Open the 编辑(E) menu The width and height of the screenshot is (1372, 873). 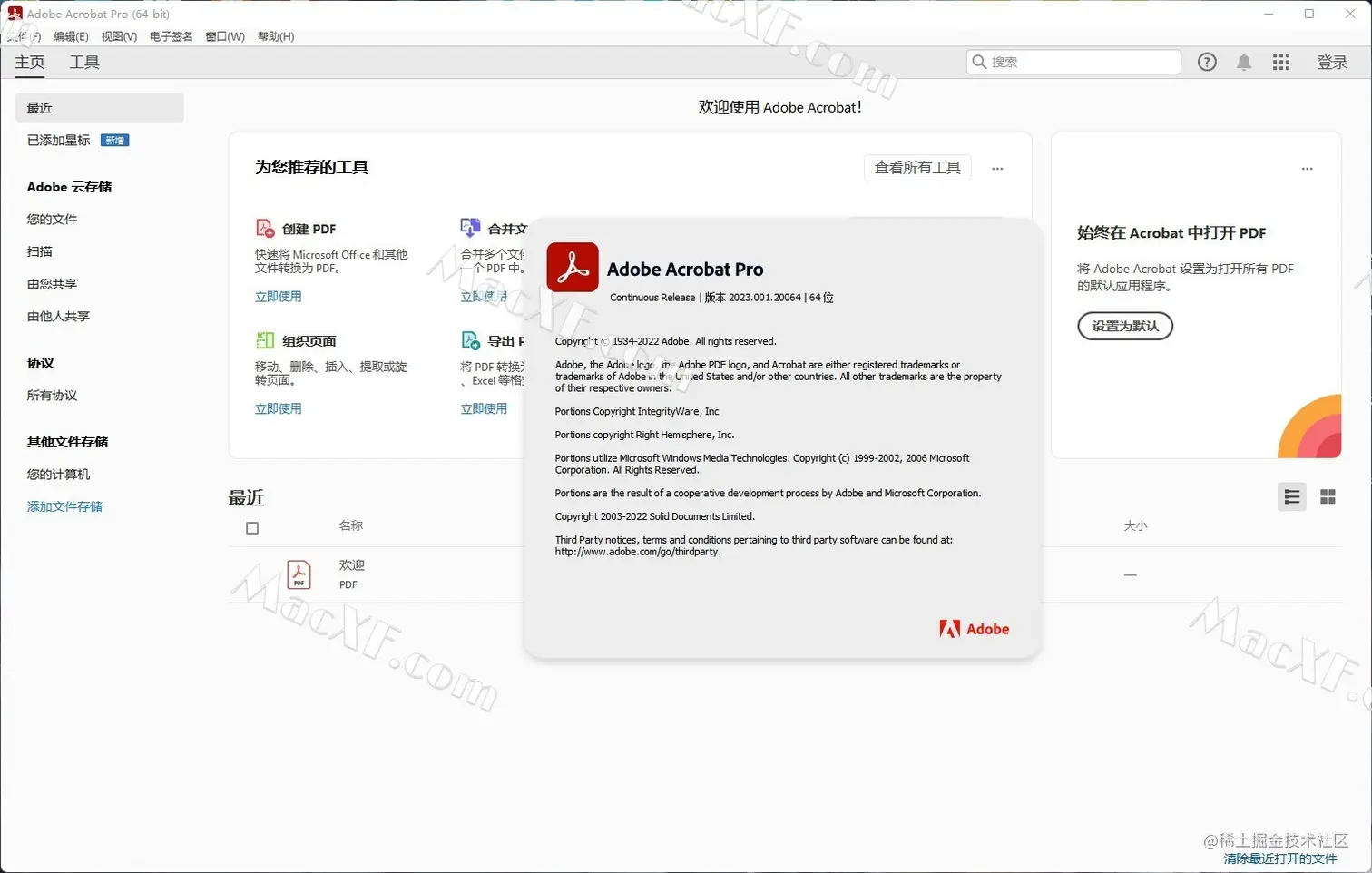[71, 36]
